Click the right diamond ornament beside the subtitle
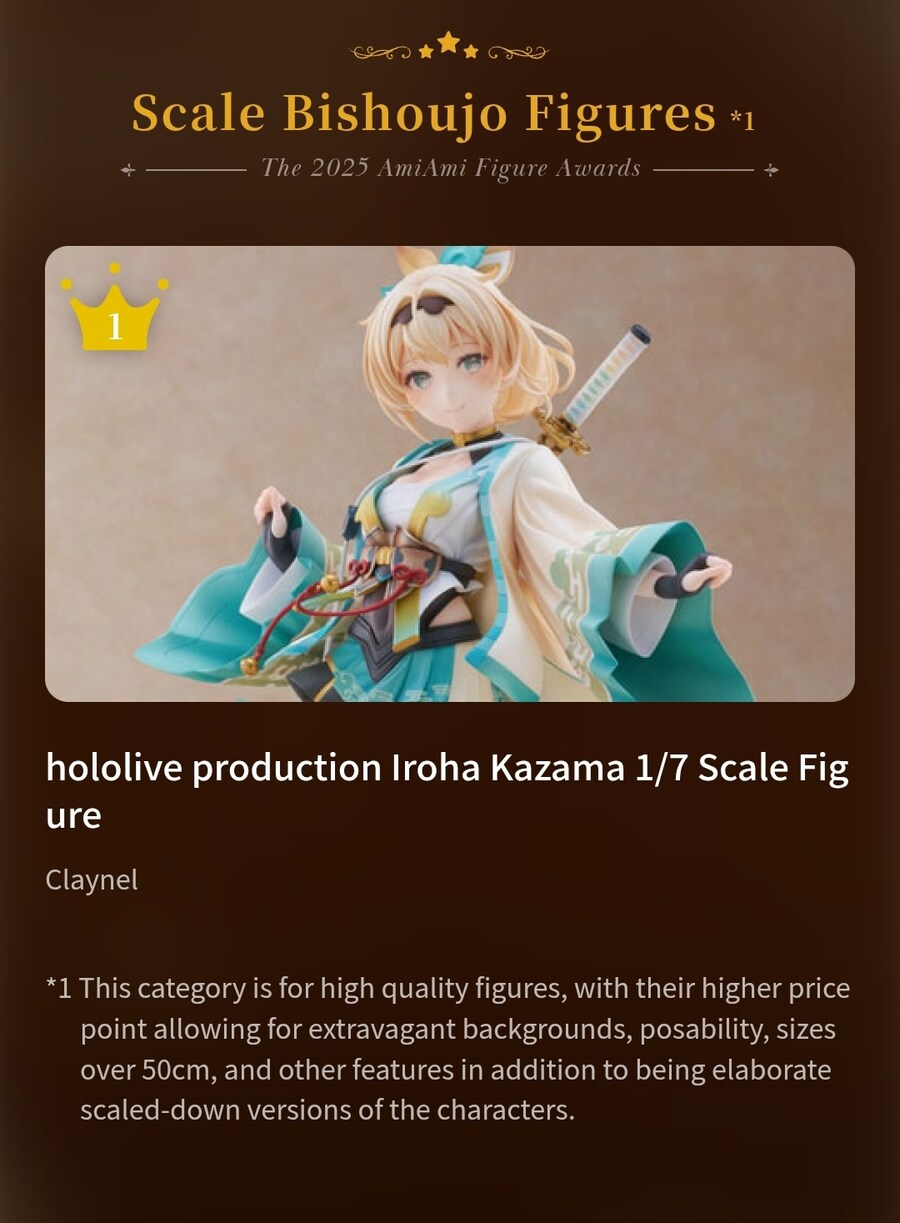 771,170
